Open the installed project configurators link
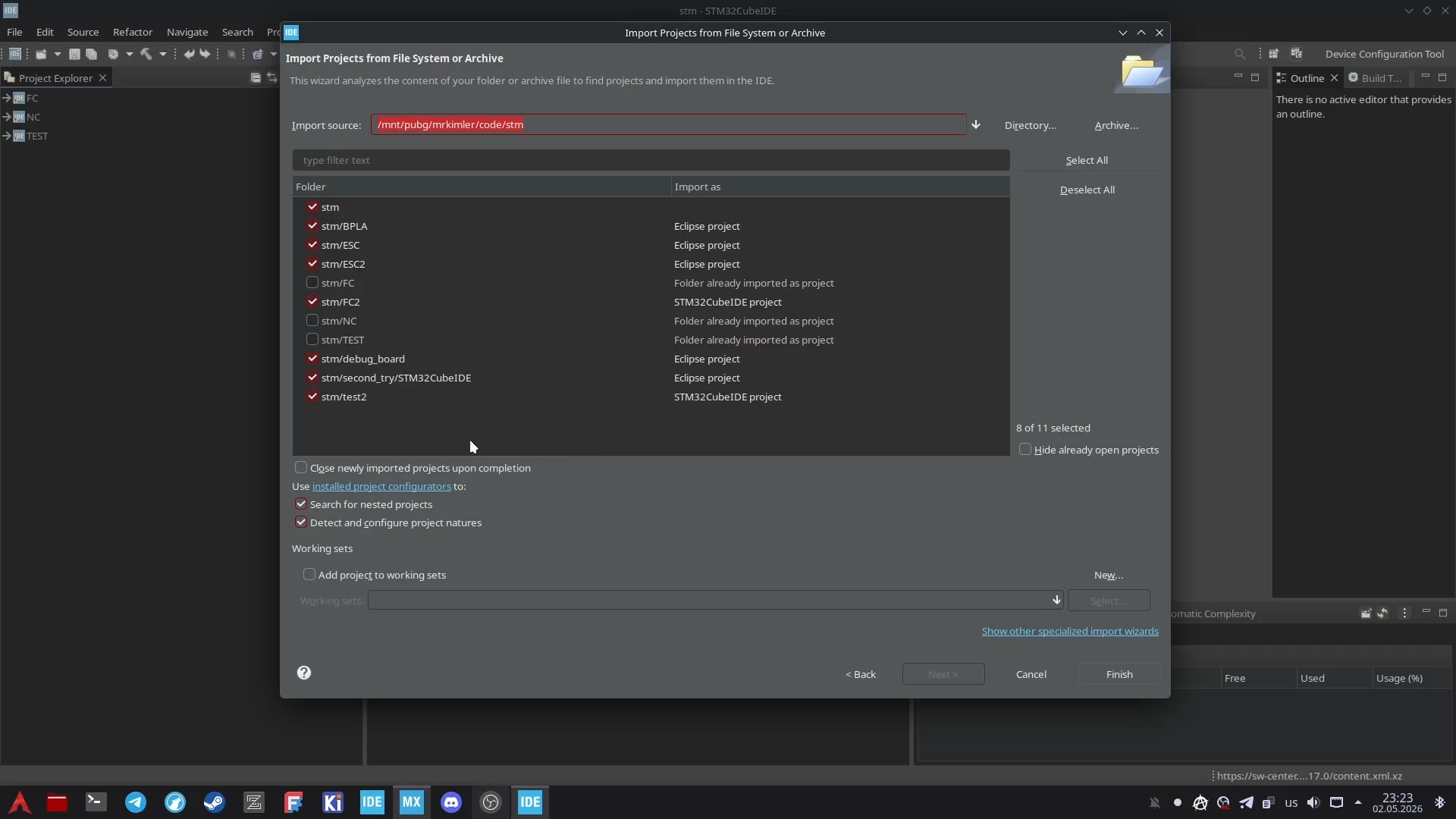1456x819 pixels. 381,486
